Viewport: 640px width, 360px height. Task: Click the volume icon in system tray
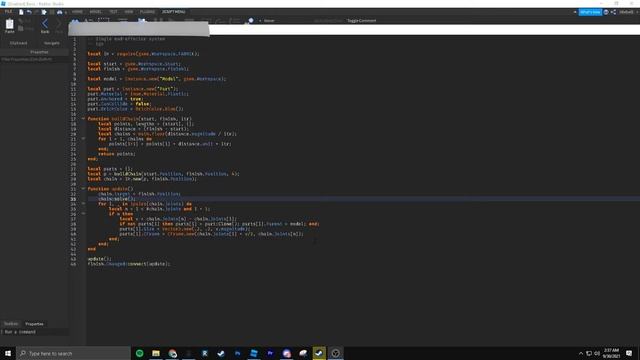coord(597,353)
